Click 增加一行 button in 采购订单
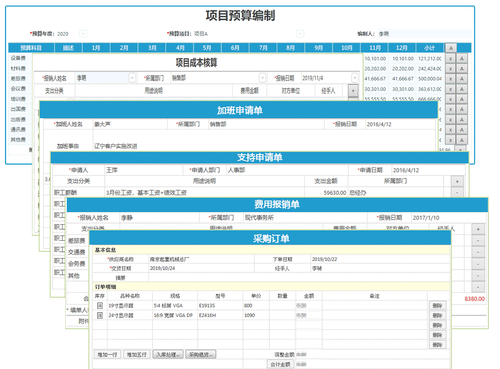Screen dimensions: 500x369 point(107,355)
